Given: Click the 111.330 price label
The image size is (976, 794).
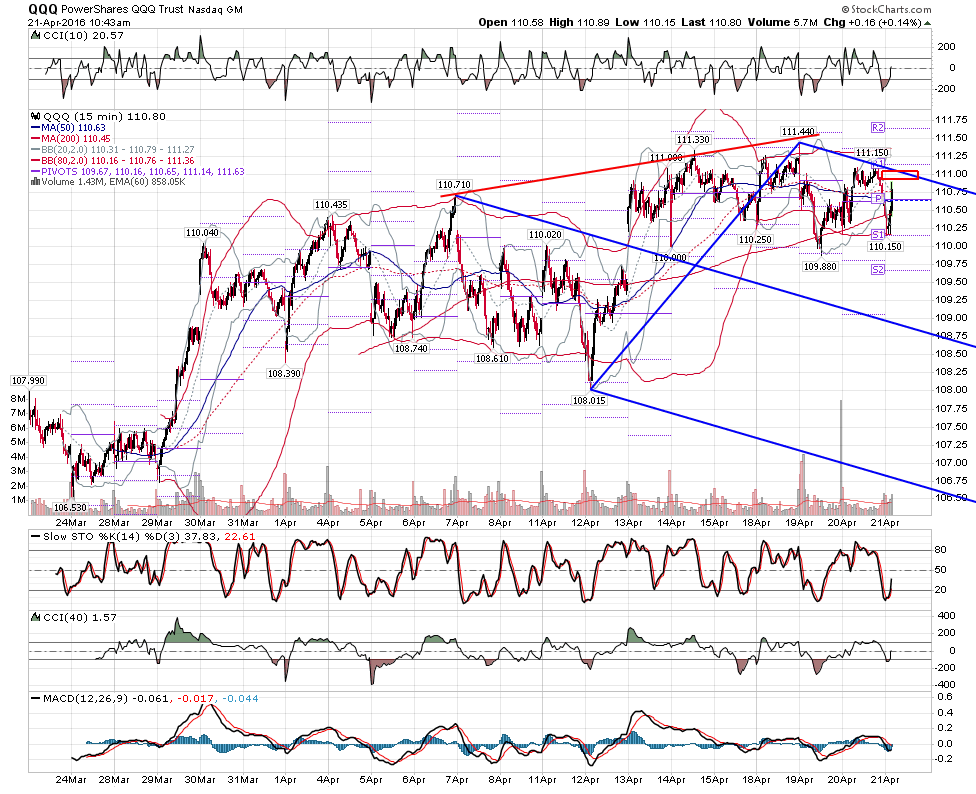Looking at the screenshot, I should click(x=693, y=140).
